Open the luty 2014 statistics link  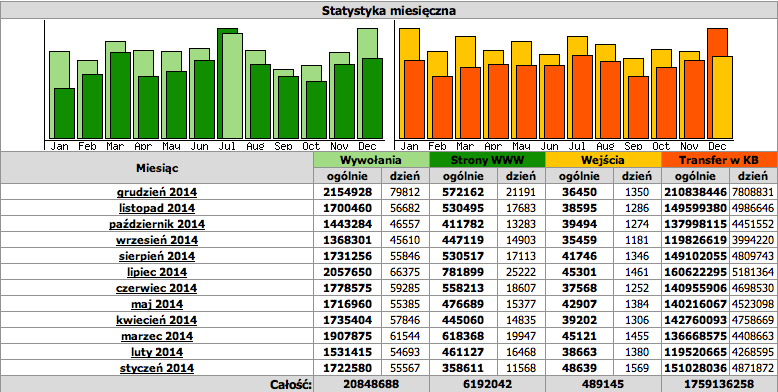pos(157,352)
